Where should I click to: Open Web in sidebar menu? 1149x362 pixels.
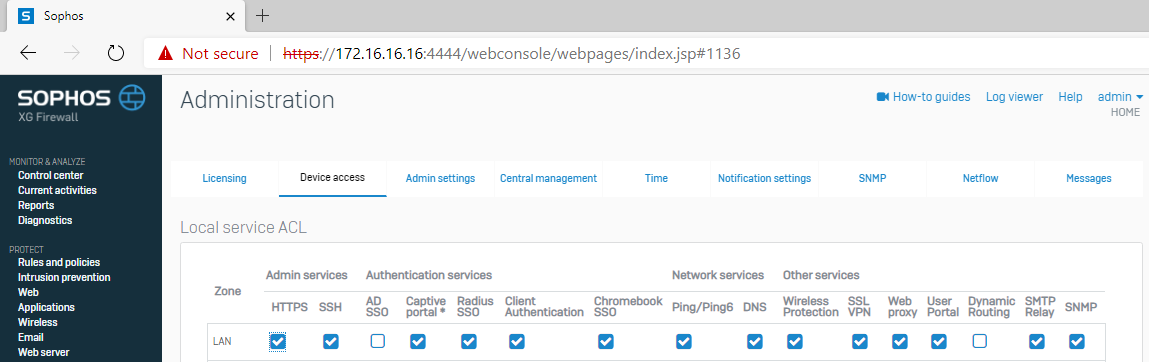pyautogui.click(x=29, y=292)
